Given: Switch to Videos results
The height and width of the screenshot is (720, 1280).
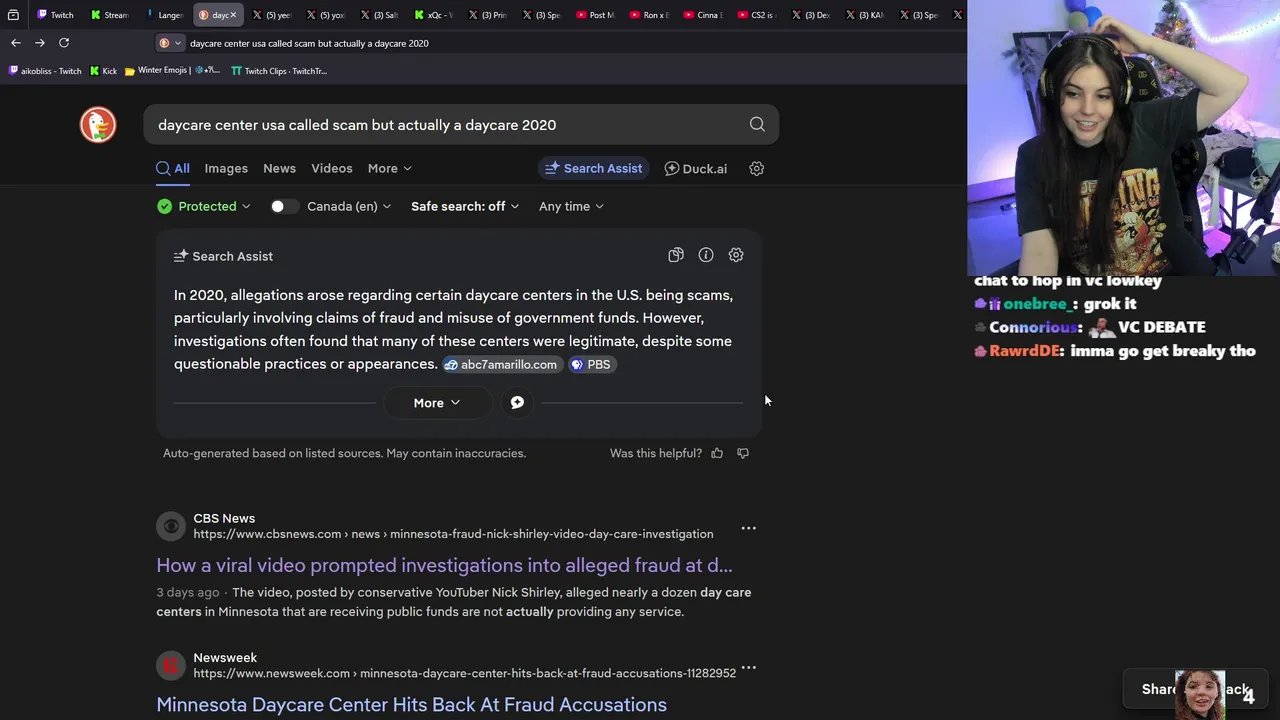Looking at the screenshot, I should [x=331, y=168].
